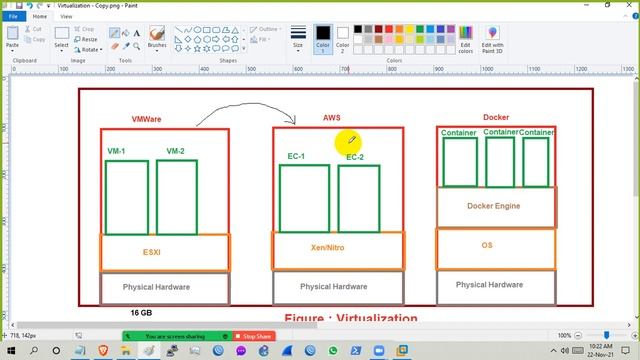Select the Pencil tool
The width and height of the screenshot is (640, 360).
tap(114, 33)
